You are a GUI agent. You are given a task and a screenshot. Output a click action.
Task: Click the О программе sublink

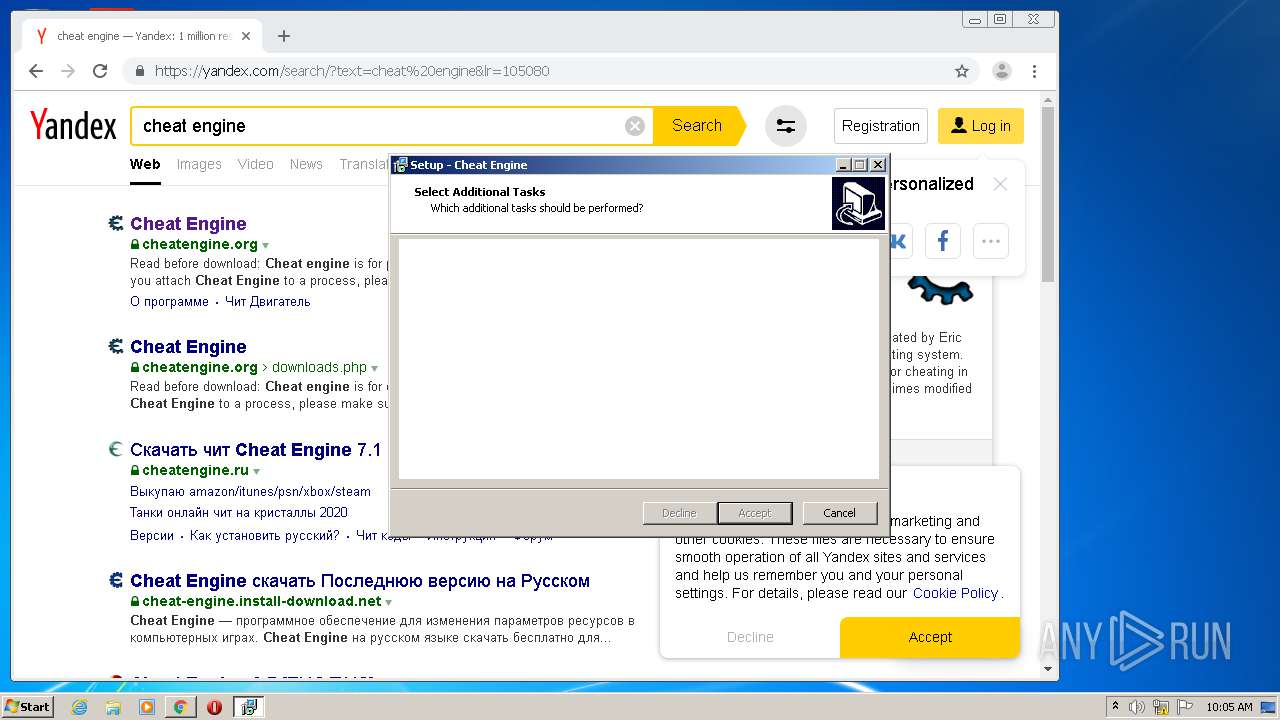[169, 302]
